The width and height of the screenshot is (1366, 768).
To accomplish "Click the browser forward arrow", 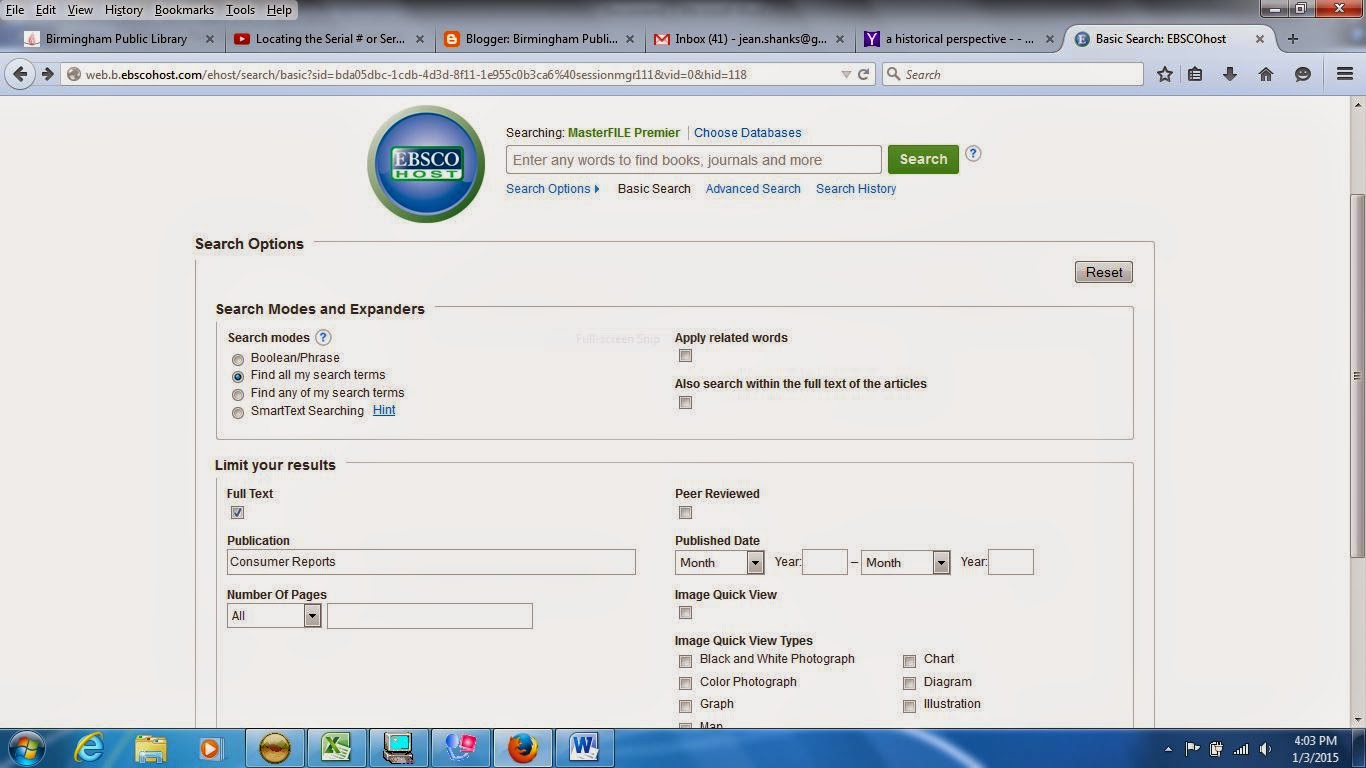I will (47, 74).
